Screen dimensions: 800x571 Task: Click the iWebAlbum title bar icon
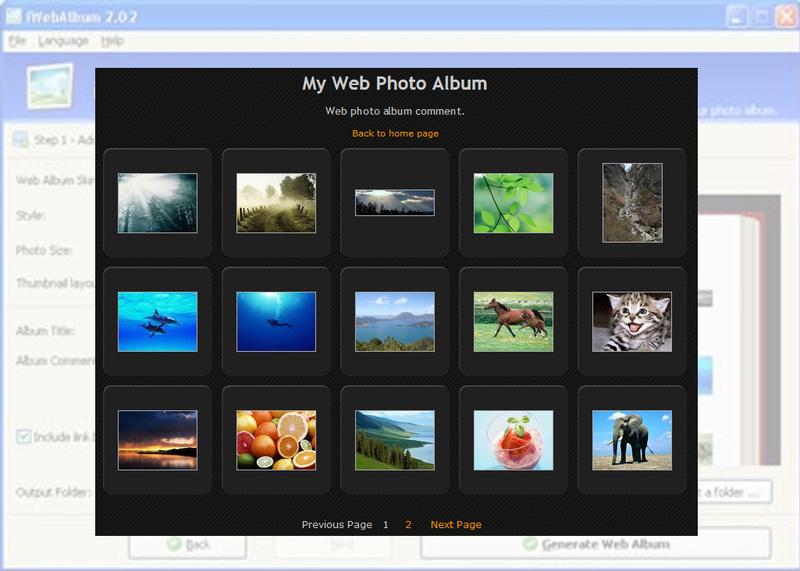[x=14, y=16]
